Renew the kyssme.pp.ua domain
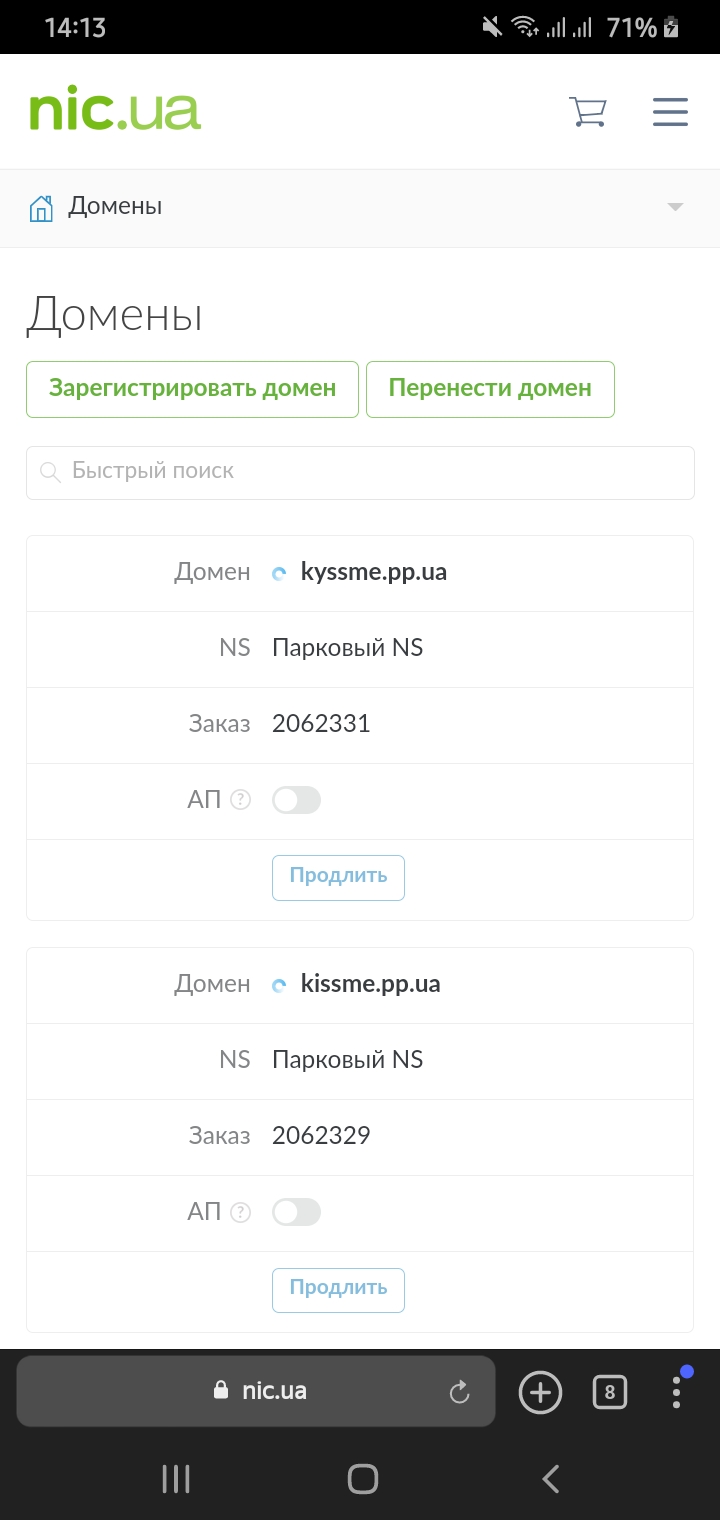 pyautogui.click(x=338, y=877)
